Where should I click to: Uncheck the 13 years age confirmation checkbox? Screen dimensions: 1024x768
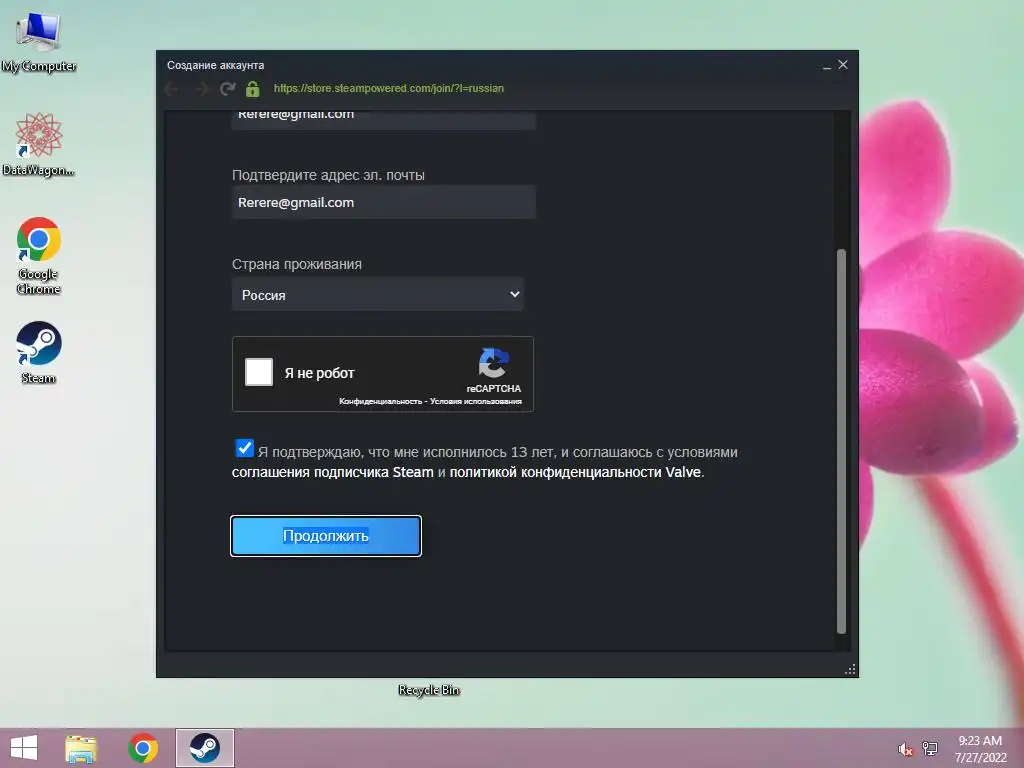click(x=244, y=448)
